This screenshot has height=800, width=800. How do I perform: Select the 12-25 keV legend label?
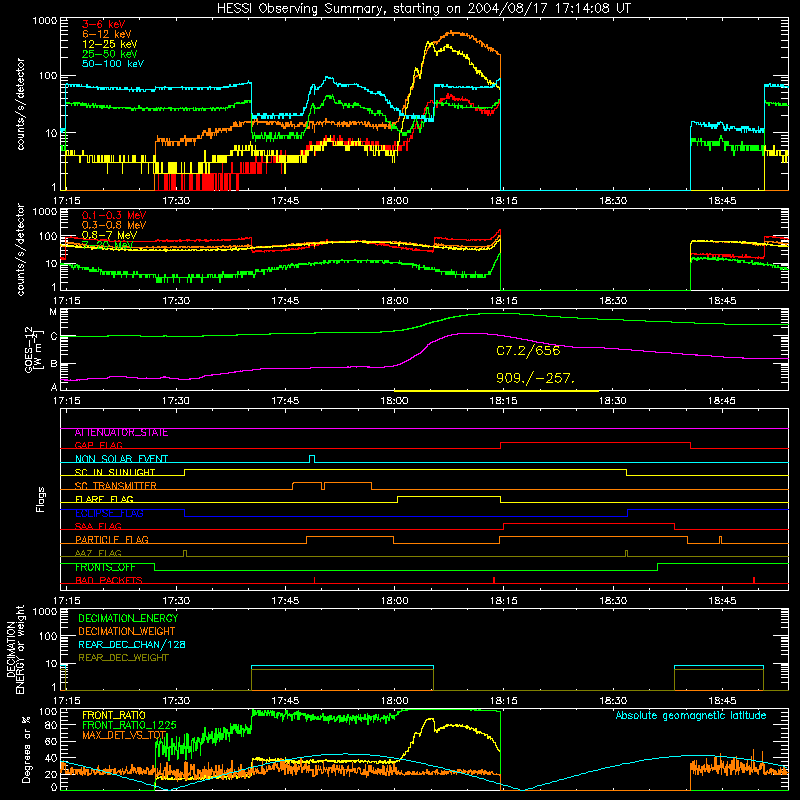tap(110, 44)
